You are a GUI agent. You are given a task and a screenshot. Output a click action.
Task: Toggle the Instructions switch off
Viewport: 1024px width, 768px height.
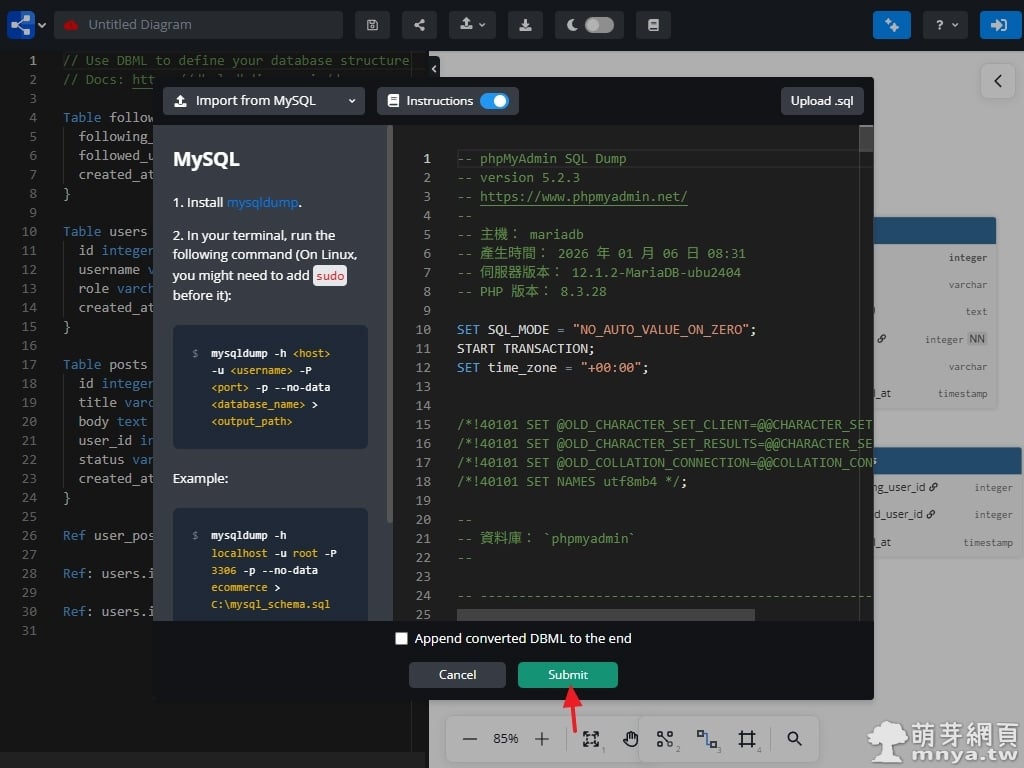494,101
